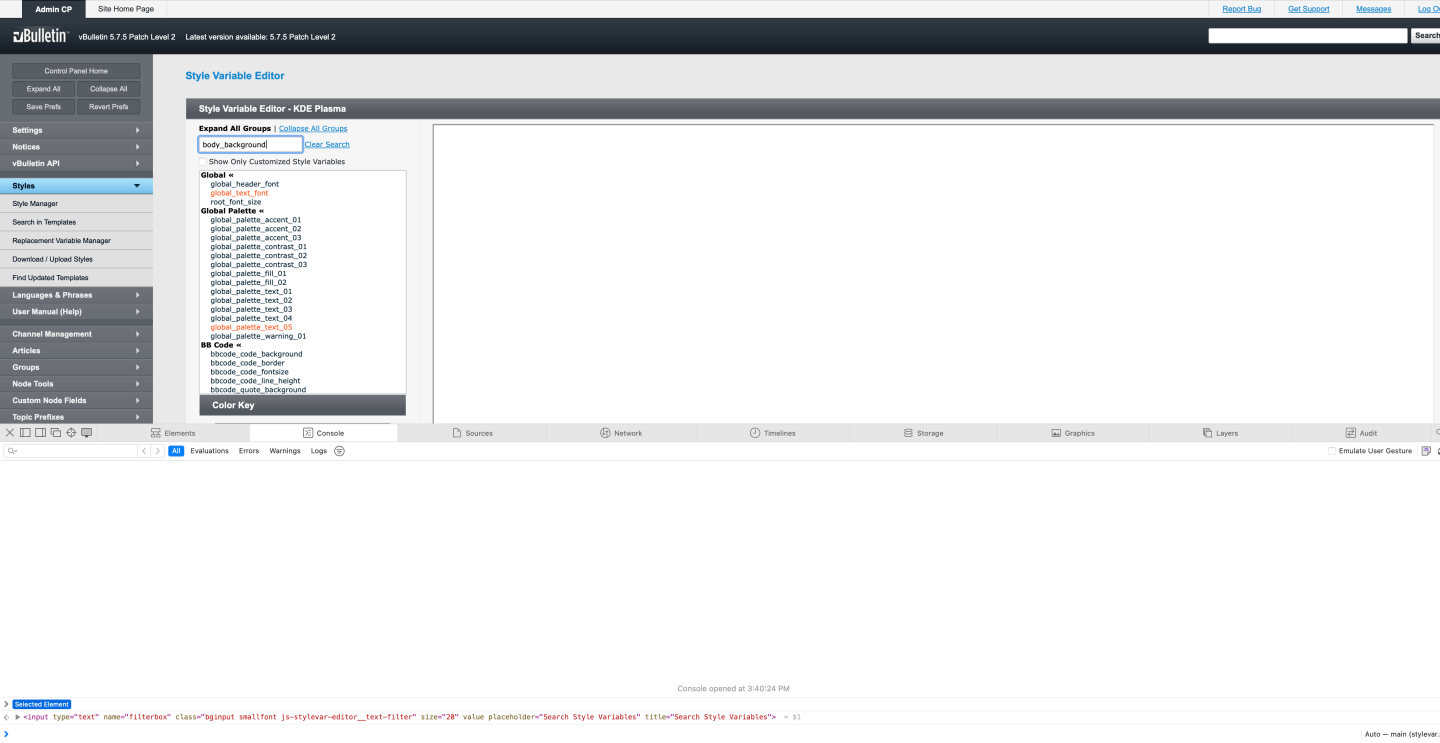The image size is (1440, 743).
Task: Dock the inspector to the right side
Action: tap(40, 433)
